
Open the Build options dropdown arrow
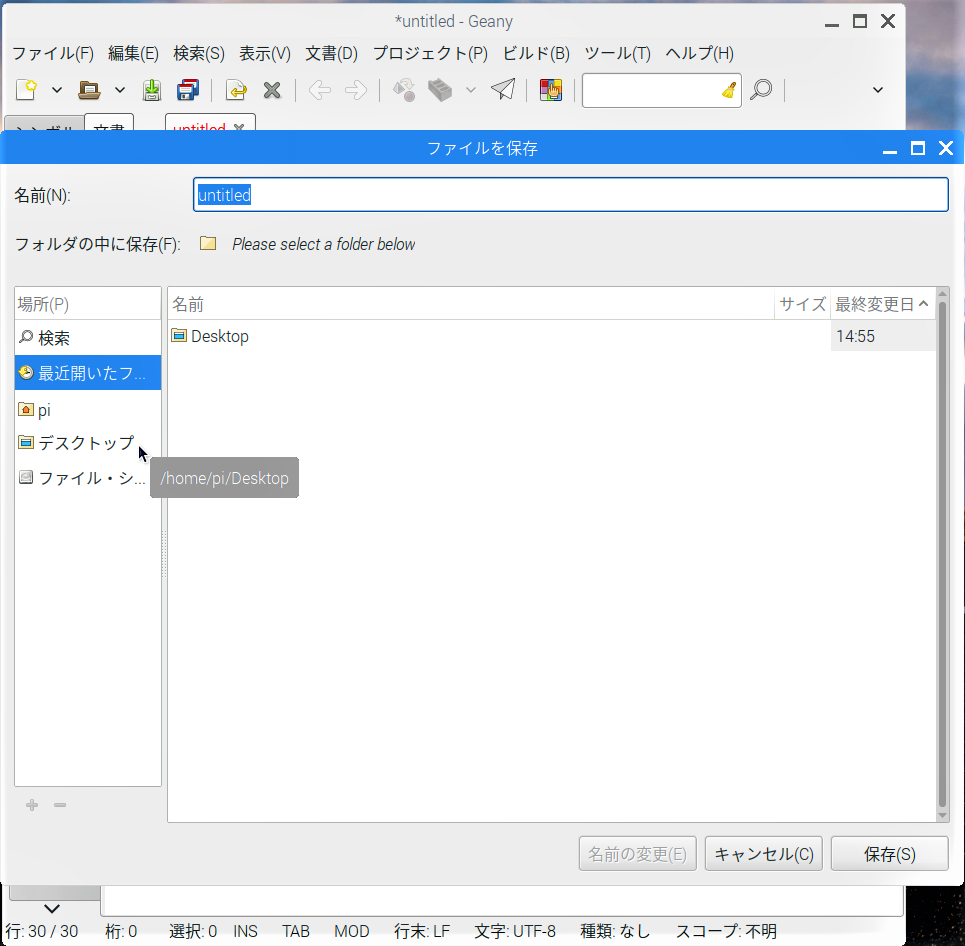click(x=471, y=90)
